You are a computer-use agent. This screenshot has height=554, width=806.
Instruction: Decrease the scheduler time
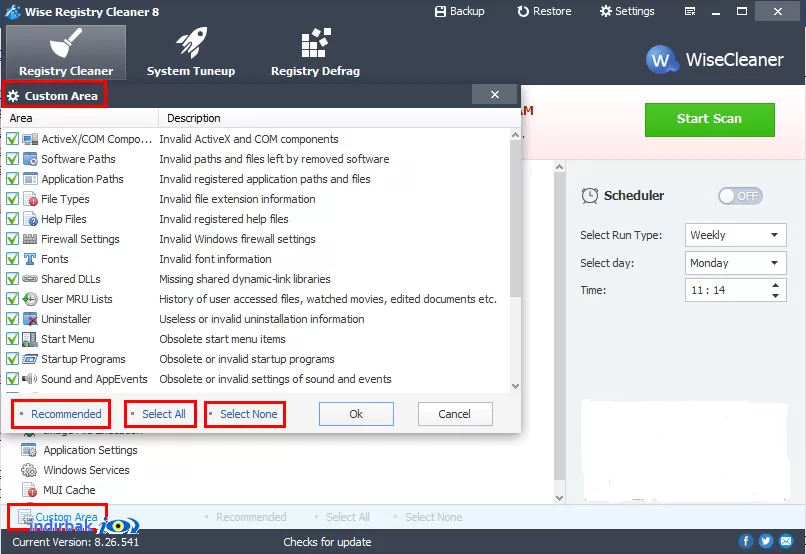(x=776, y=296)
